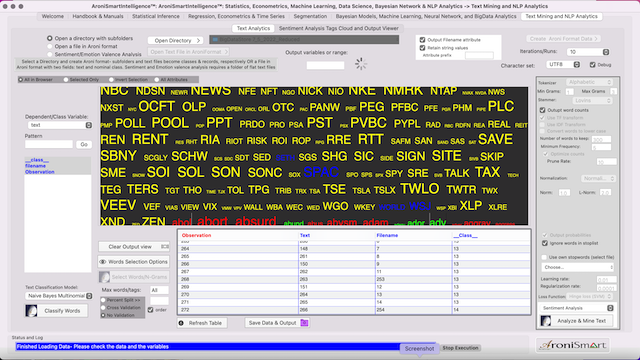The width and height of the screenshot is (640, 360).
Task: Open the Dependent/Class Variable dropdown
Action: [60, 125]
